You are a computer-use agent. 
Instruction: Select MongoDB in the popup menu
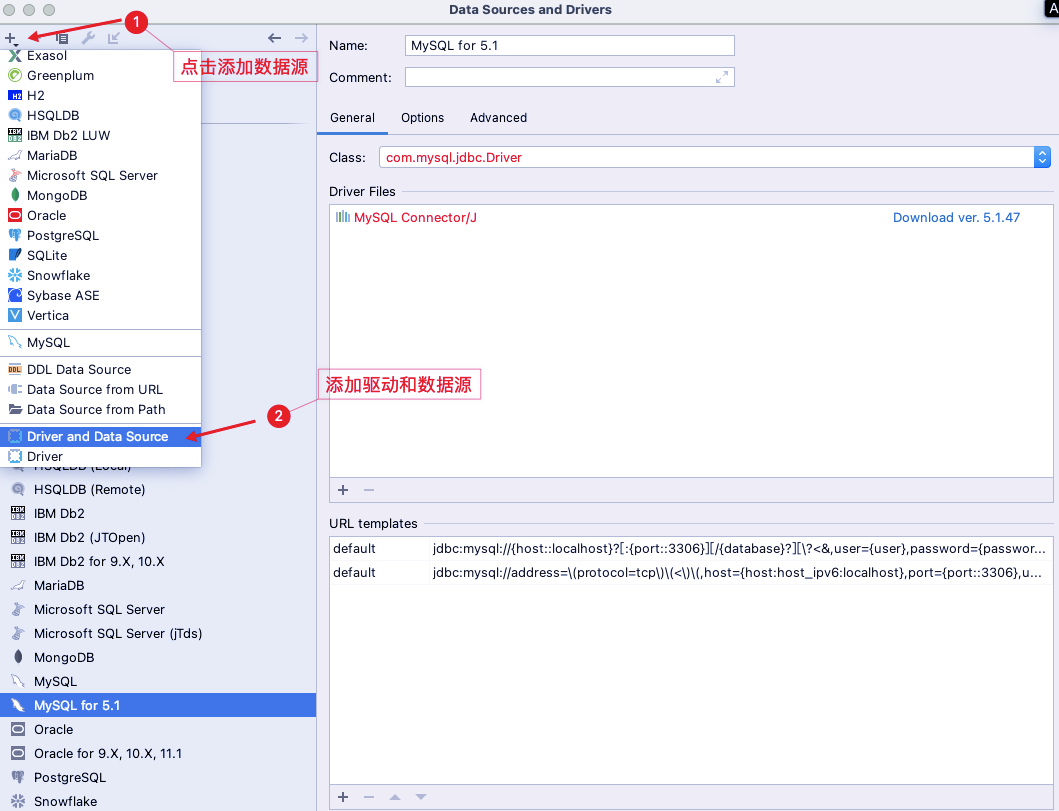pyautogui.click(x=101, y=196)
